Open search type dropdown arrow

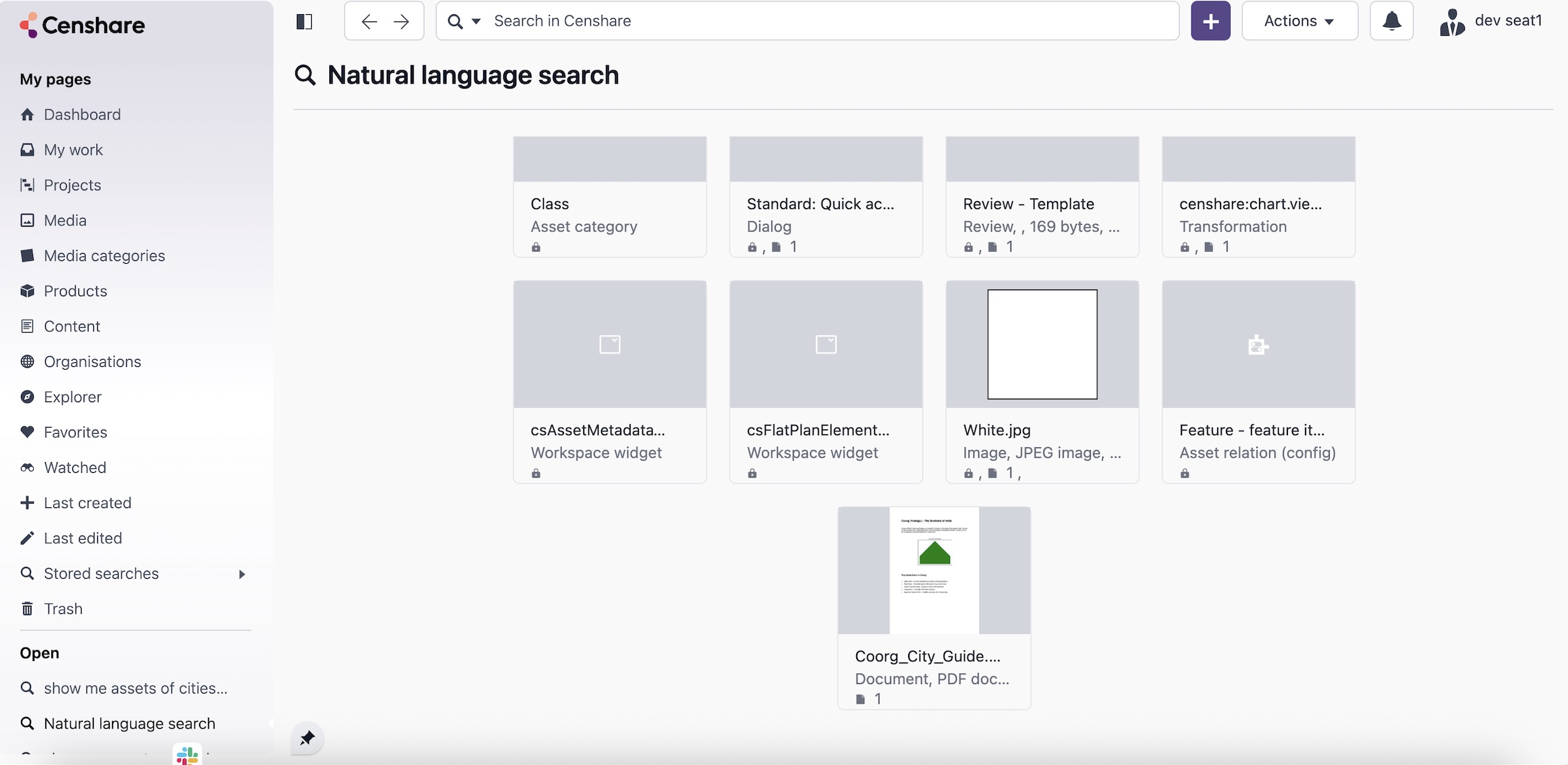(x=476, y=22)
